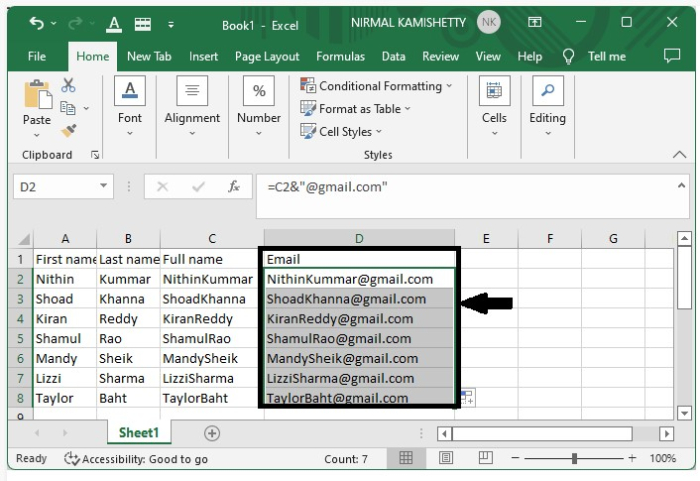Select row 4 header
Screen dimensions: 700x481
coord(21,319)
